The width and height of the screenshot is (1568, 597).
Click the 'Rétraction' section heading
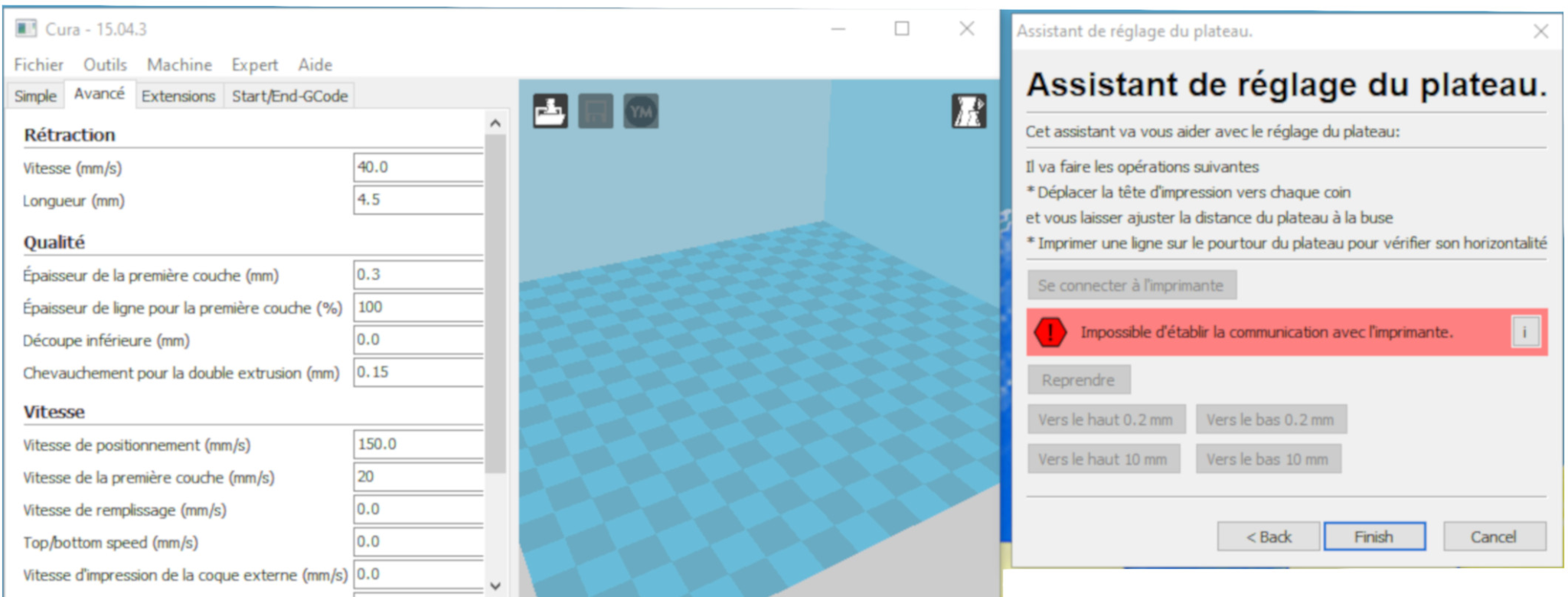point(70,135)
